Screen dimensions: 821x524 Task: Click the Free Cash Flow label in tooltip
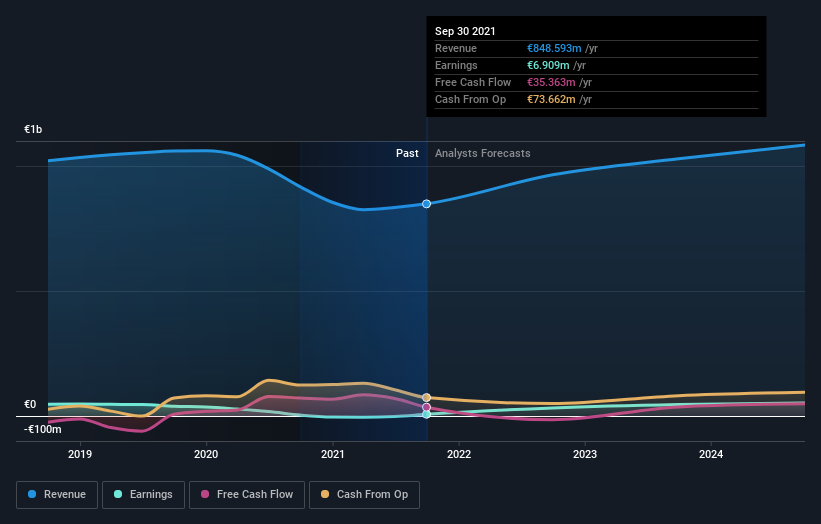click(x=473, y=82)
